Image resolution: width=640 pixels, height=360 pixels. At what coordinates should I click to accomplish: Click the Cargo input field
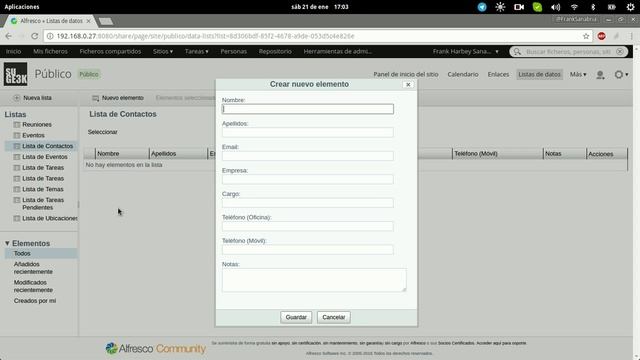click(x=308, y=203)
